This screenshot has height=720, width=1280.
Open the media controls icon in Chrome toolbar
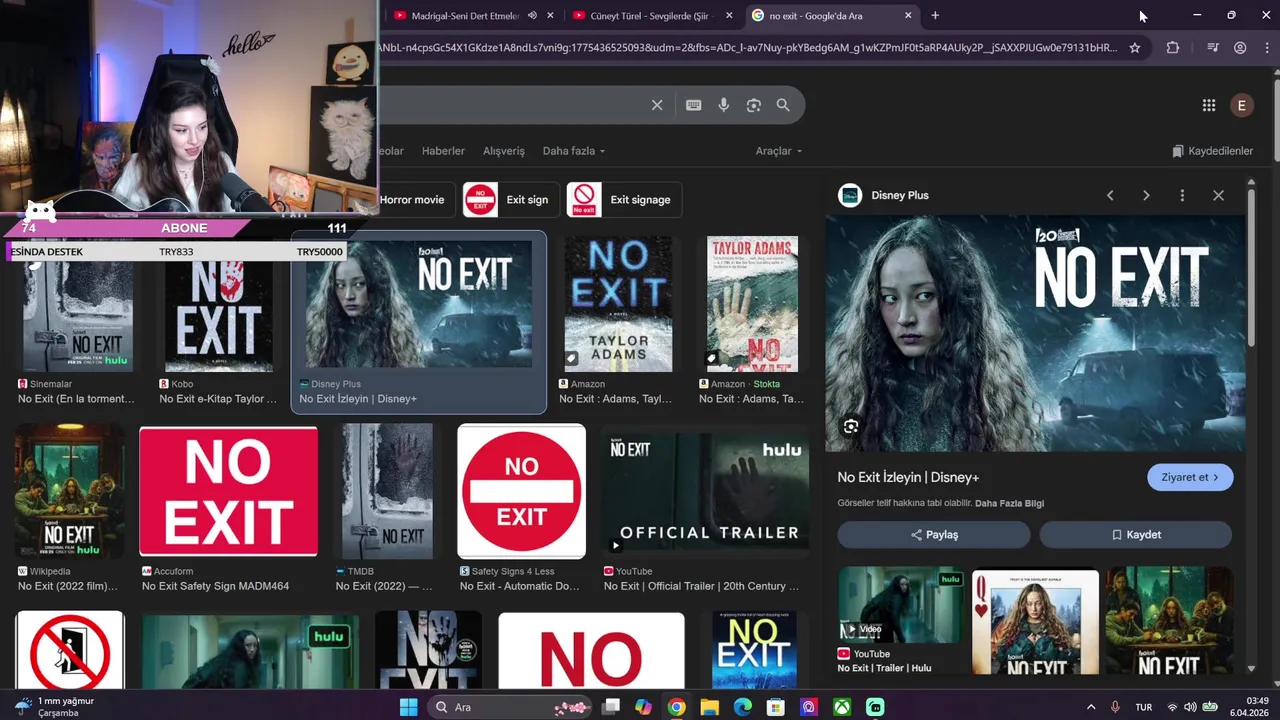pos(1213,47)
